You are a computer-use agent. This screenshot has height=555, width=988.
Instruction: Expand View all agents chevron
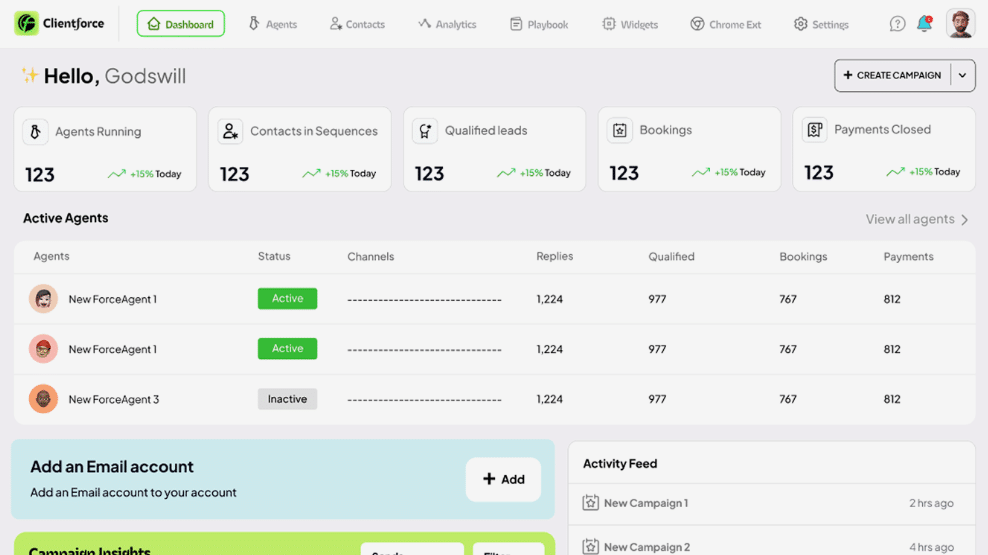point(964,220)
